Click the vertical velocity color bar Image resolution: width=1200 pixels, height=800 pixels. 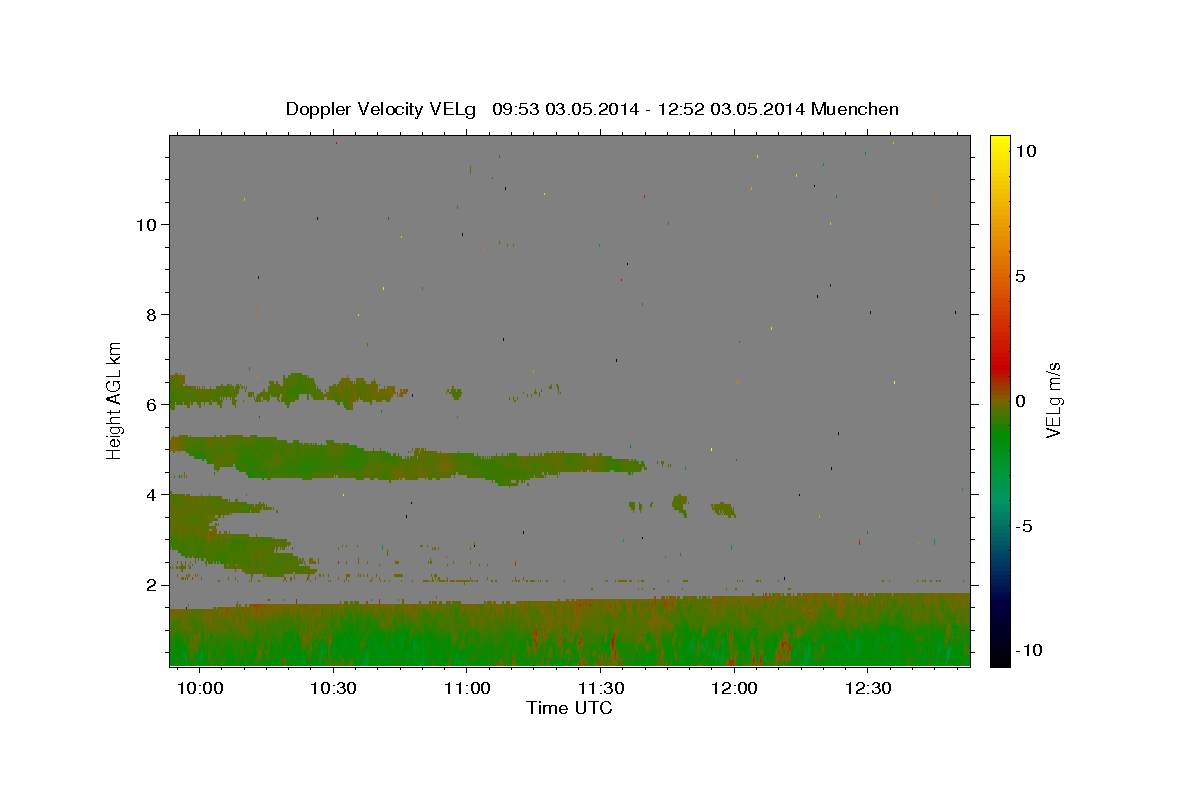pyautogui.click(x=1000, y=400)
